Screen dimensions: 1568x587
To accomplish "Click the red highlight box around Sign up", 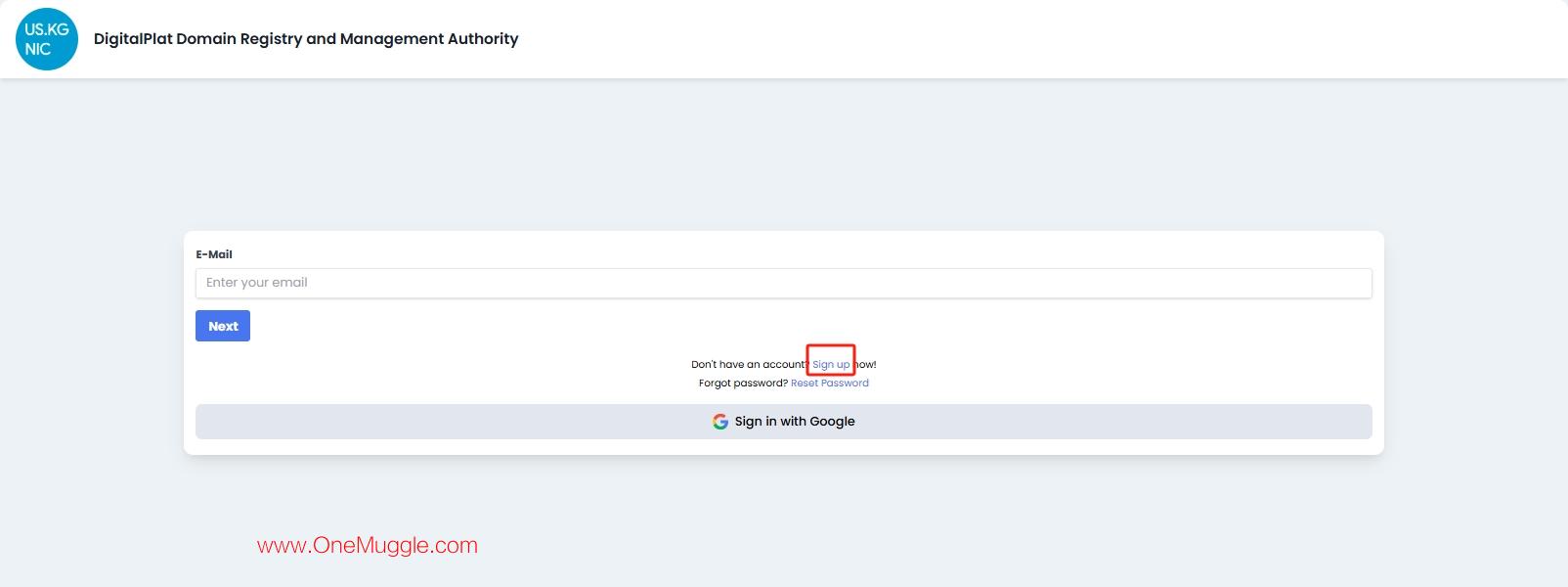I will 831,359.
